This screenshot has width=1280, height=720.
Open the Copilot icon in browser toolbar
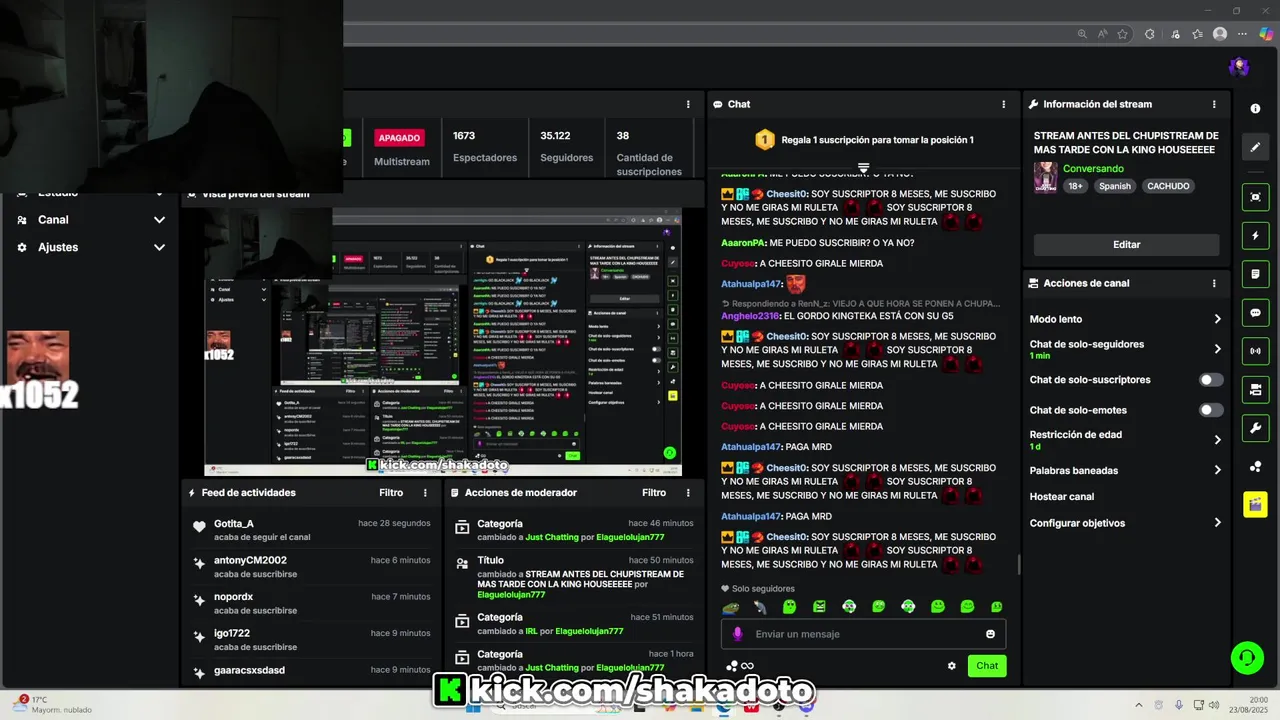point(1266,34)
